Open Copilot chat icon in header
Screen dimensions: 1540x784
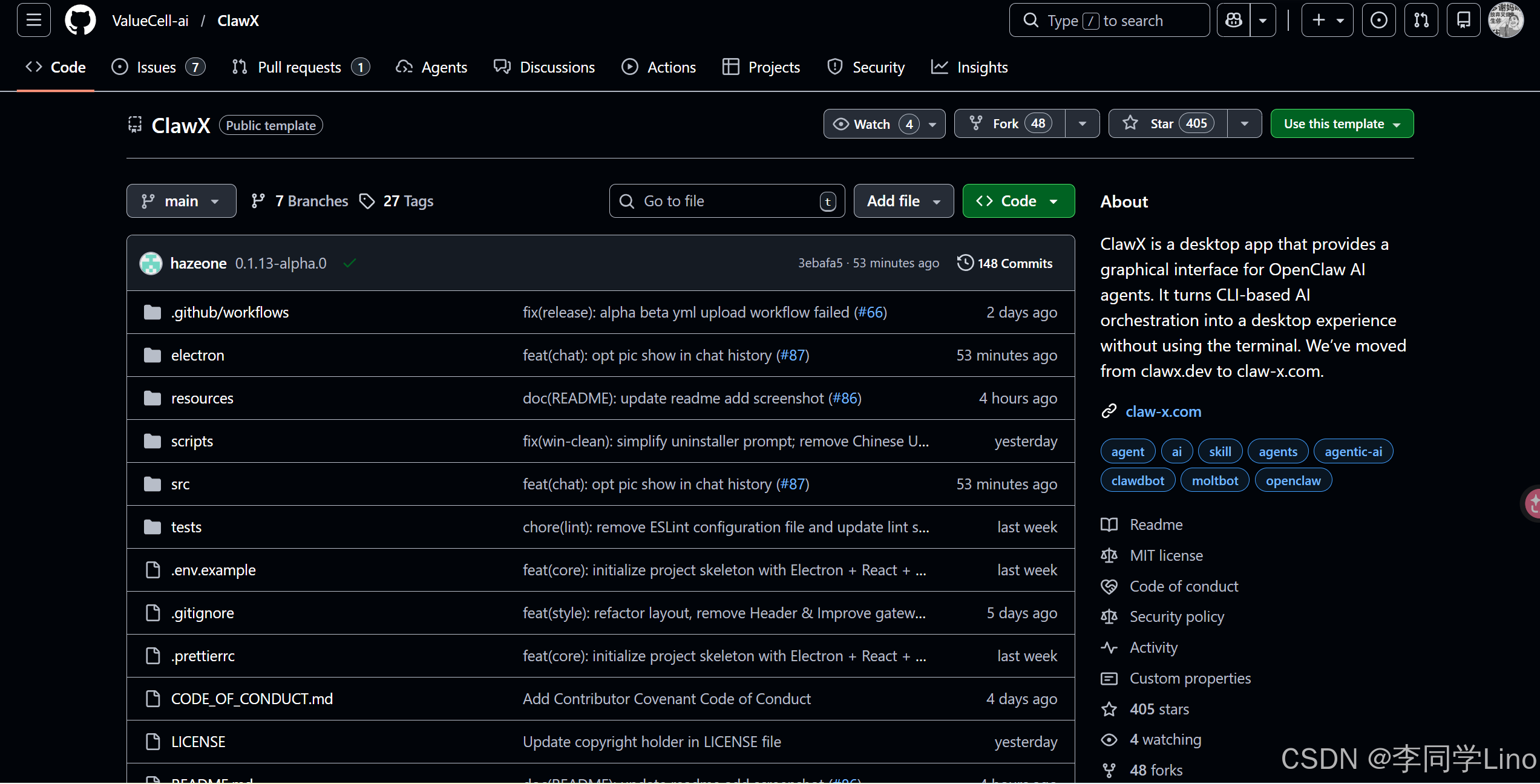point(1234,21)
